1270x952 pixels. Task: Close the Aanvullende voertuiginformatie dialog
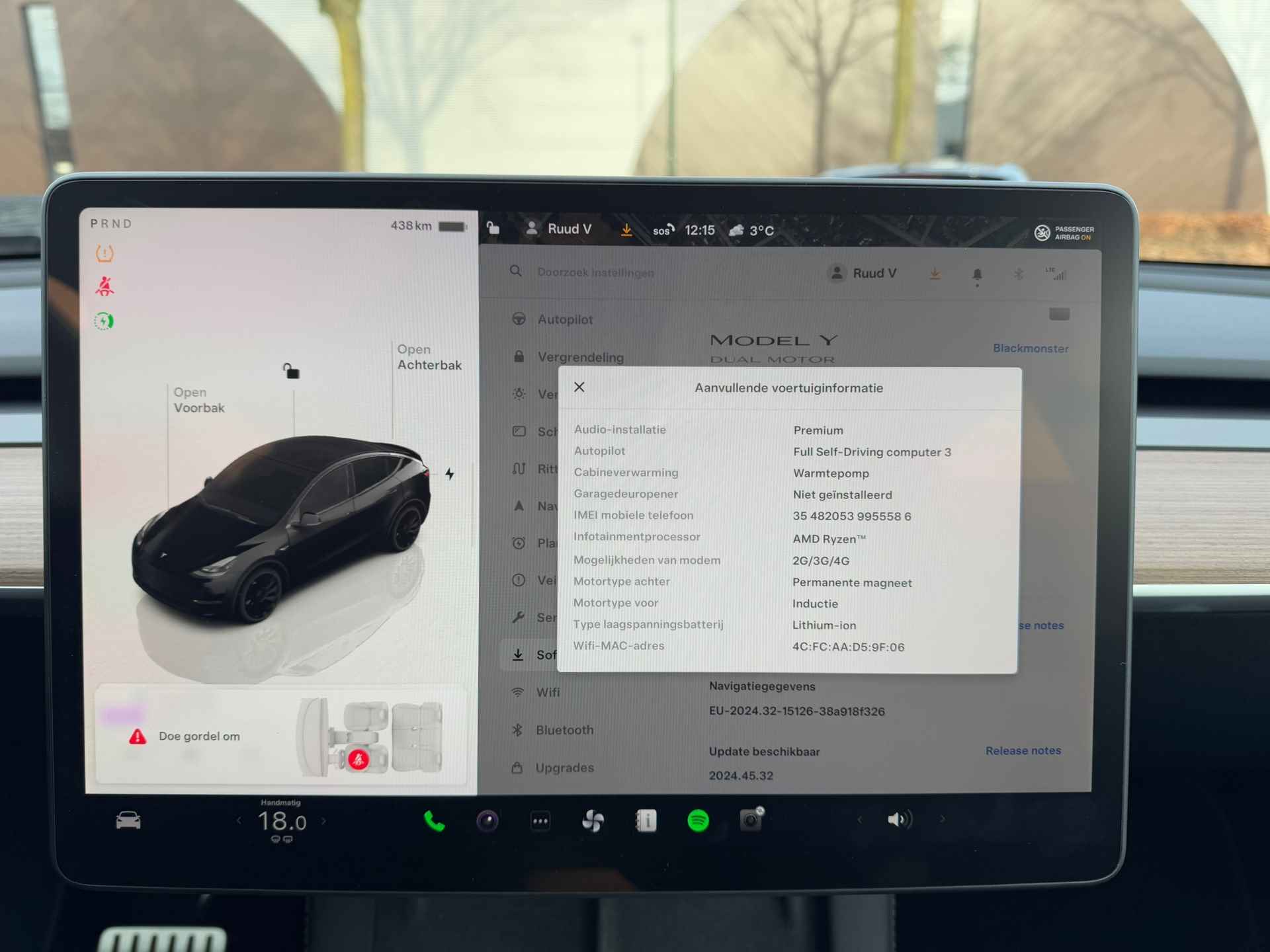(x=579, y=387)
